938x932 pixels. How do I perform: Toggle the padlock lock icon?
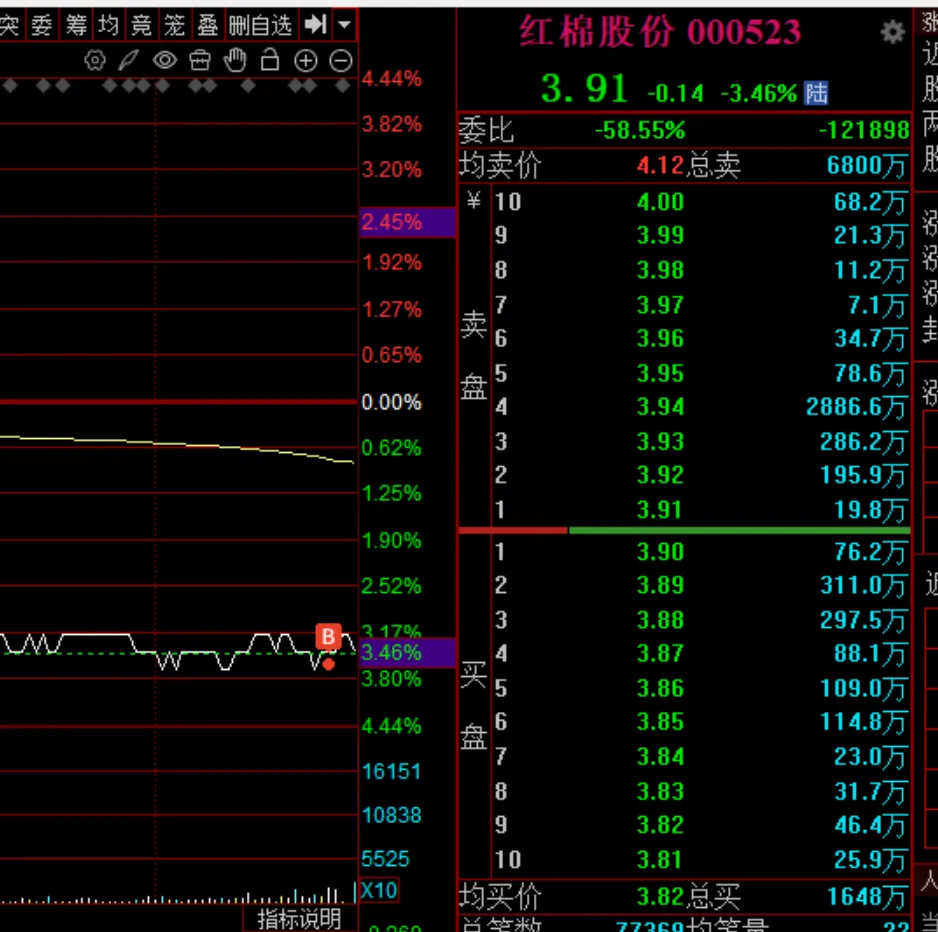[x=270, y=61]
